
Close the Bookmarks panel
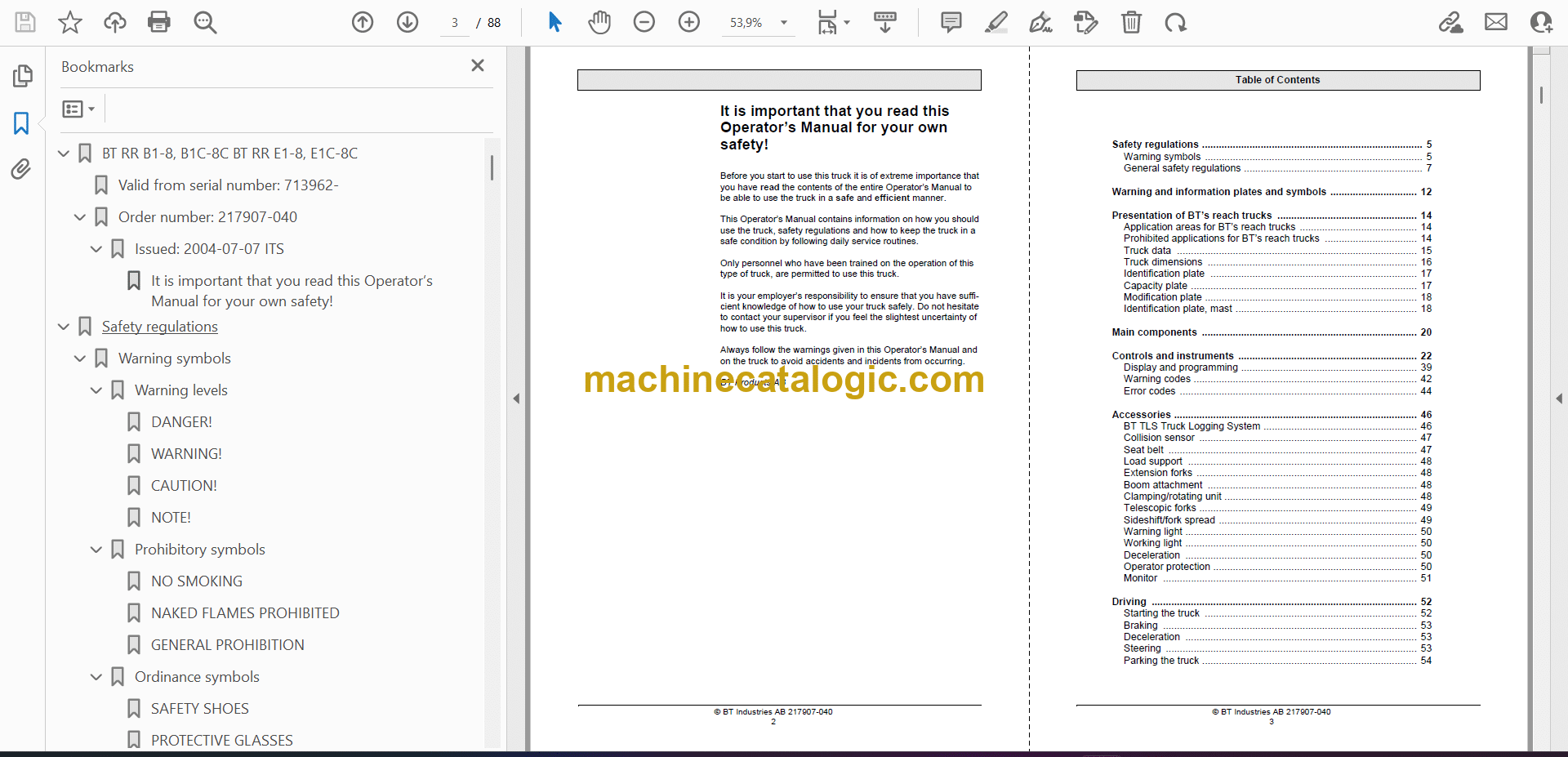tap(478, 65)
